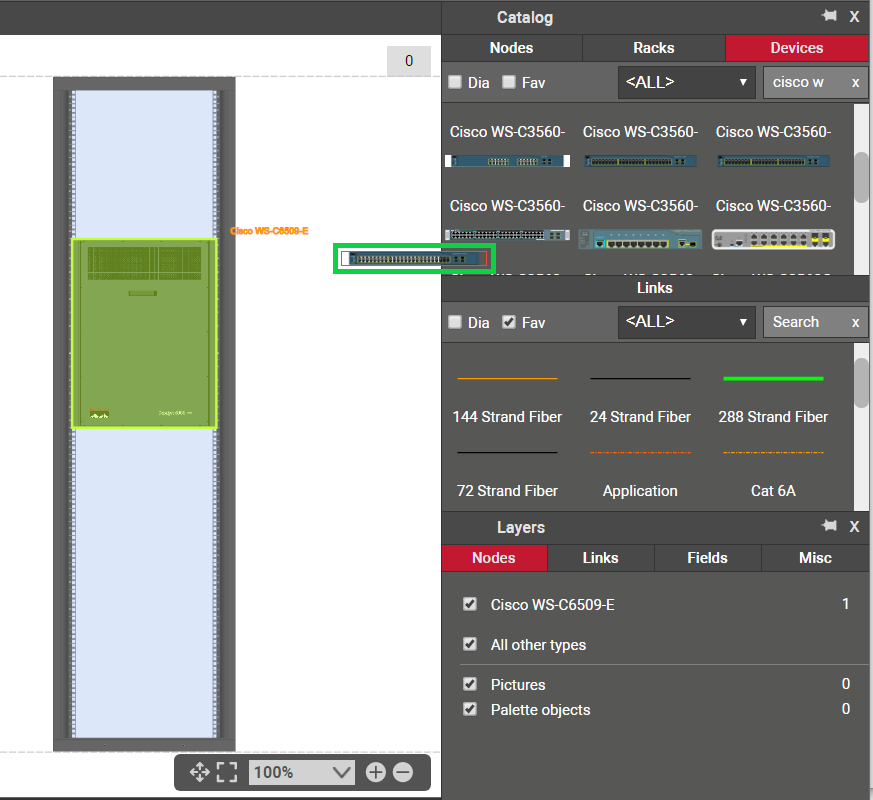The image size is (873, 800).
Task: Toggle the Fav checkbox in Devices filter
Action: pyautogui.click(x=509, y=82)
